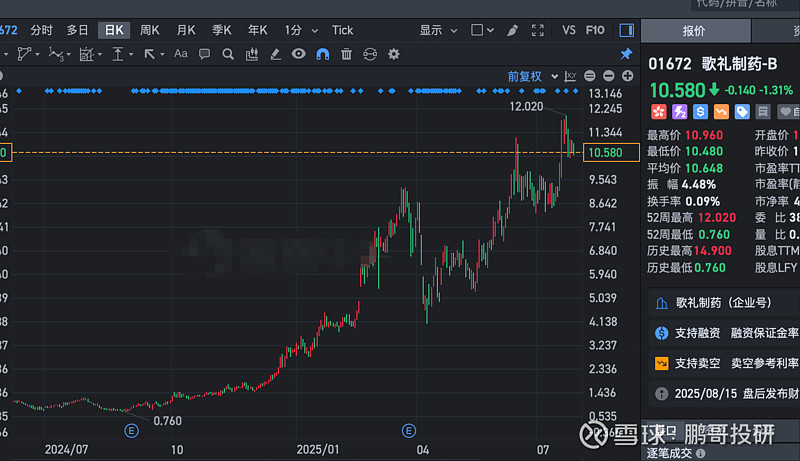Click the gray note badge icon
This screenshot has width=800, height=461.
coord(763,112)
